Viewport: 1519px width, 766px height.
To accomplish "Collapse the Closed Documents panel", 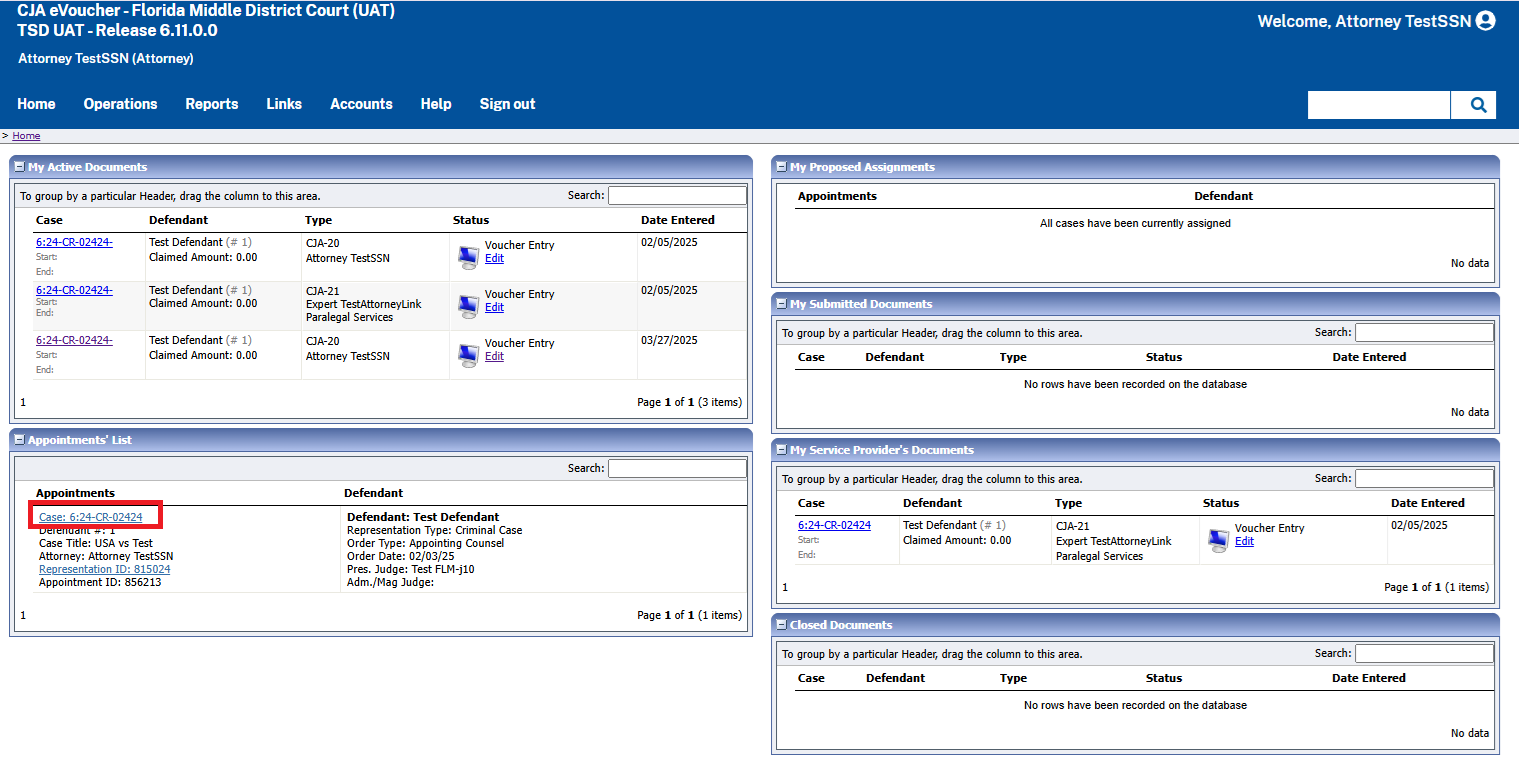I will (781, 625).
